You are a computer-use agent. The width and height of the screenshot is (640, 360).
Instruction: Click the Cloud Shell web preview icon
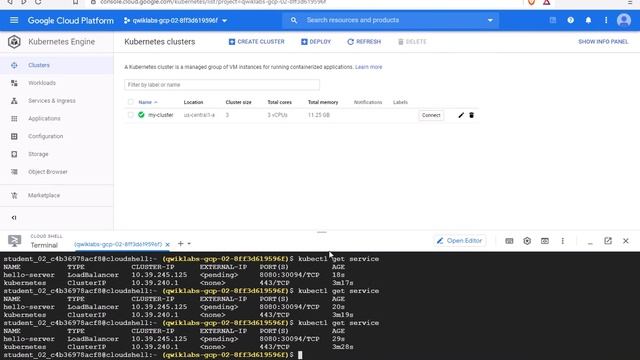click(545, 241)
